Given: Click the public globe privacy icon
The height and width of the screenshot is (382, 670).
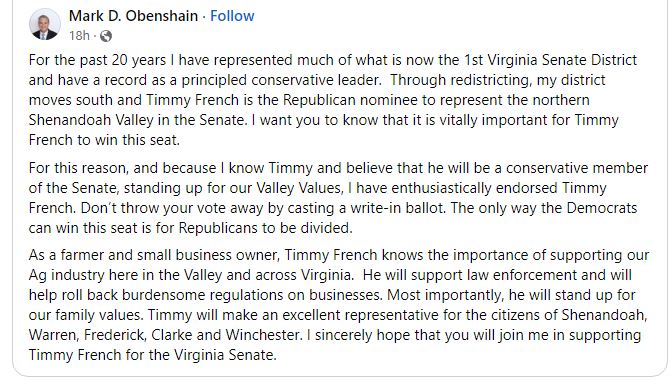Looking at the screenshot, I should (106, 36).
